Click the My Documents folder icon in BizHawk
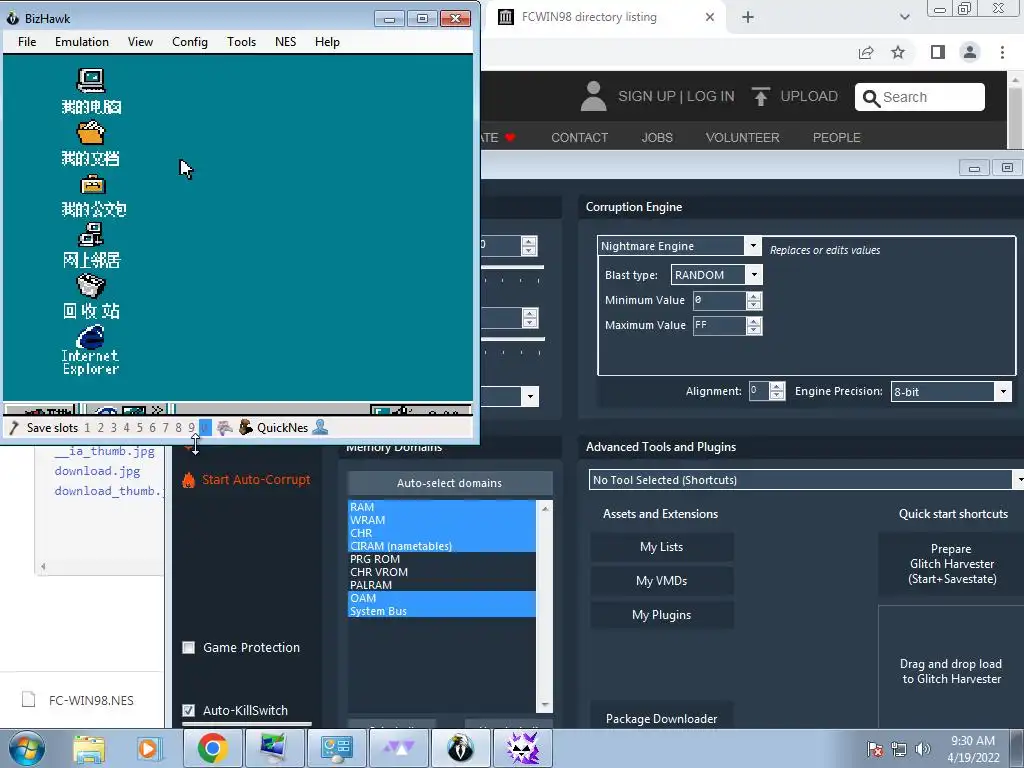 tap(91, 133)
